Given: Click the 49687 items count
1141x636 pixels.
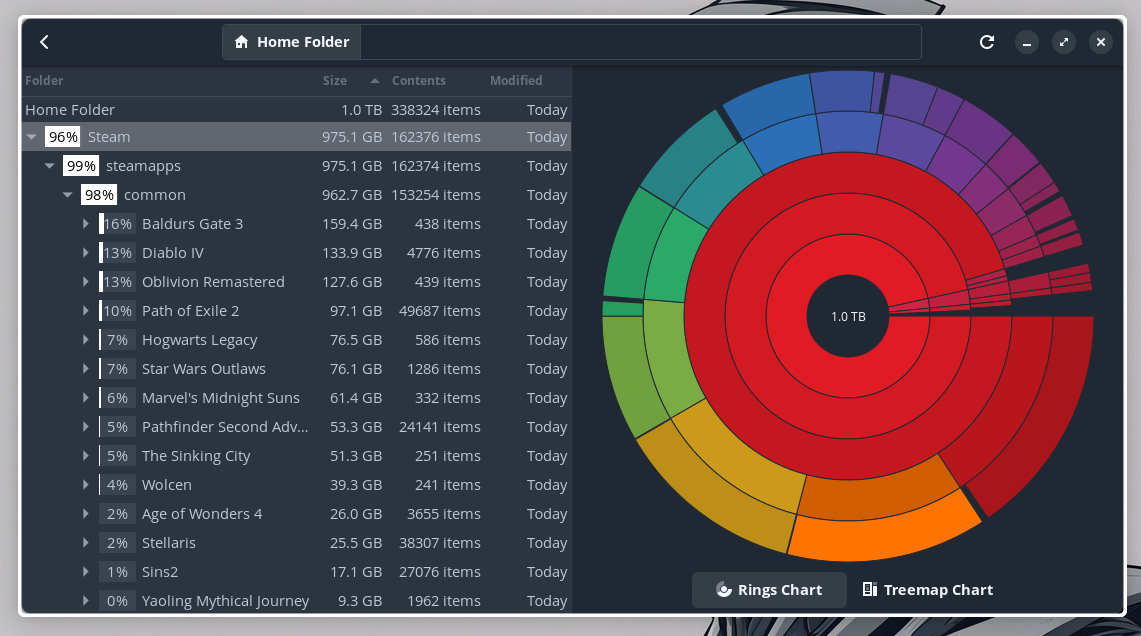Looking at the screenshot, I should tap(440, 311).
